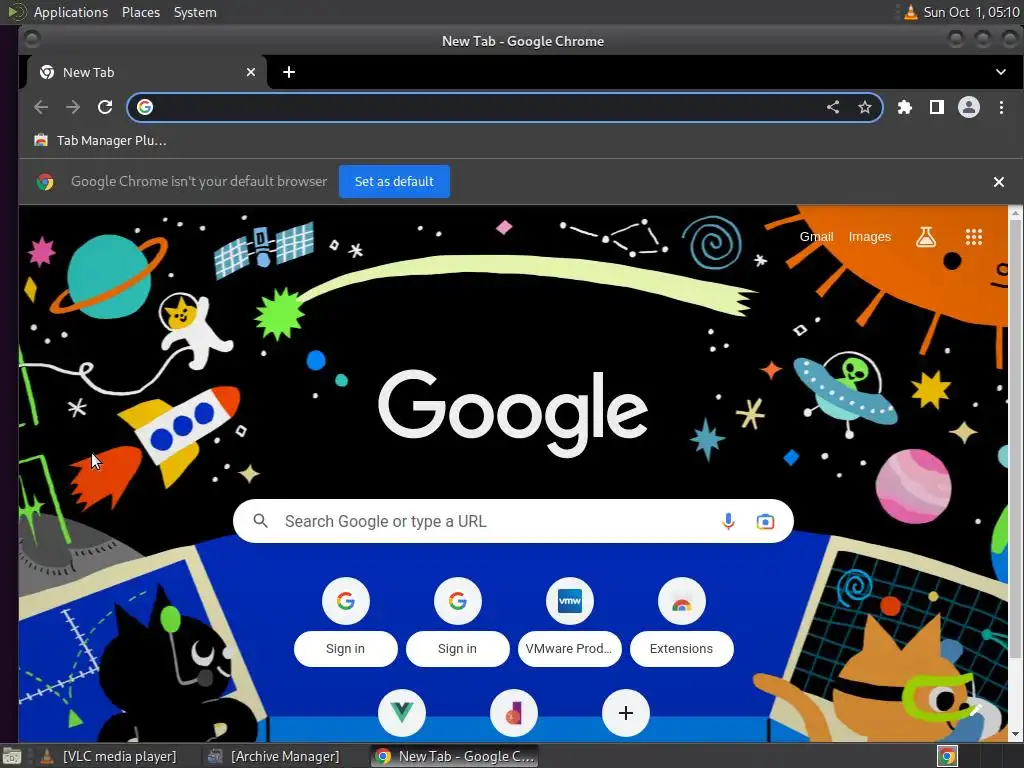The image size is (1024, 768).
Task: Open Search Labs flask icon
Action: pyautogui.click(x=925, y=236)
